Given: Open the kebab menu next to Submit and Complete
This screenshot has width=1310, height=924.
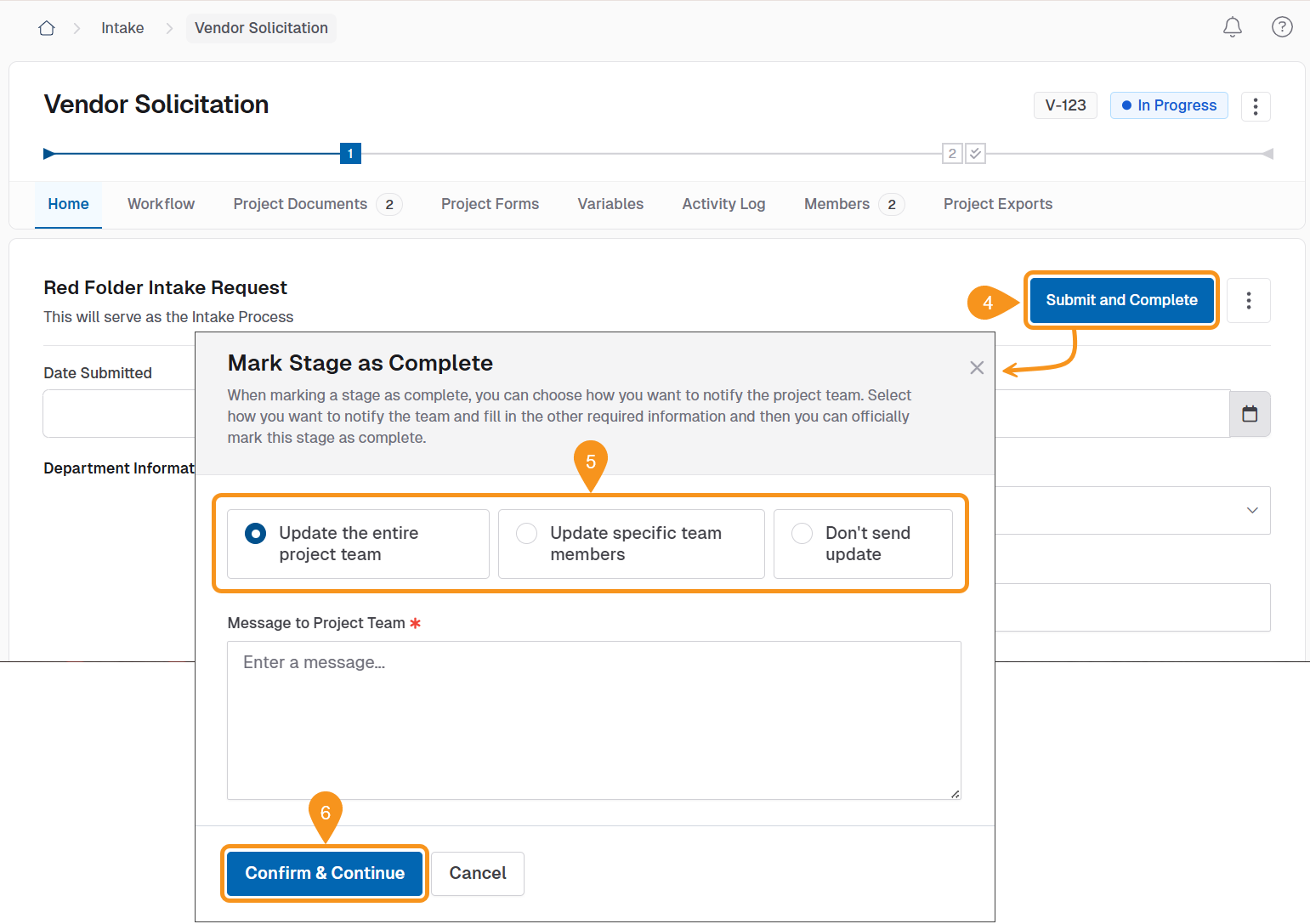Looking at the screenshot, I should (1248, 300).
